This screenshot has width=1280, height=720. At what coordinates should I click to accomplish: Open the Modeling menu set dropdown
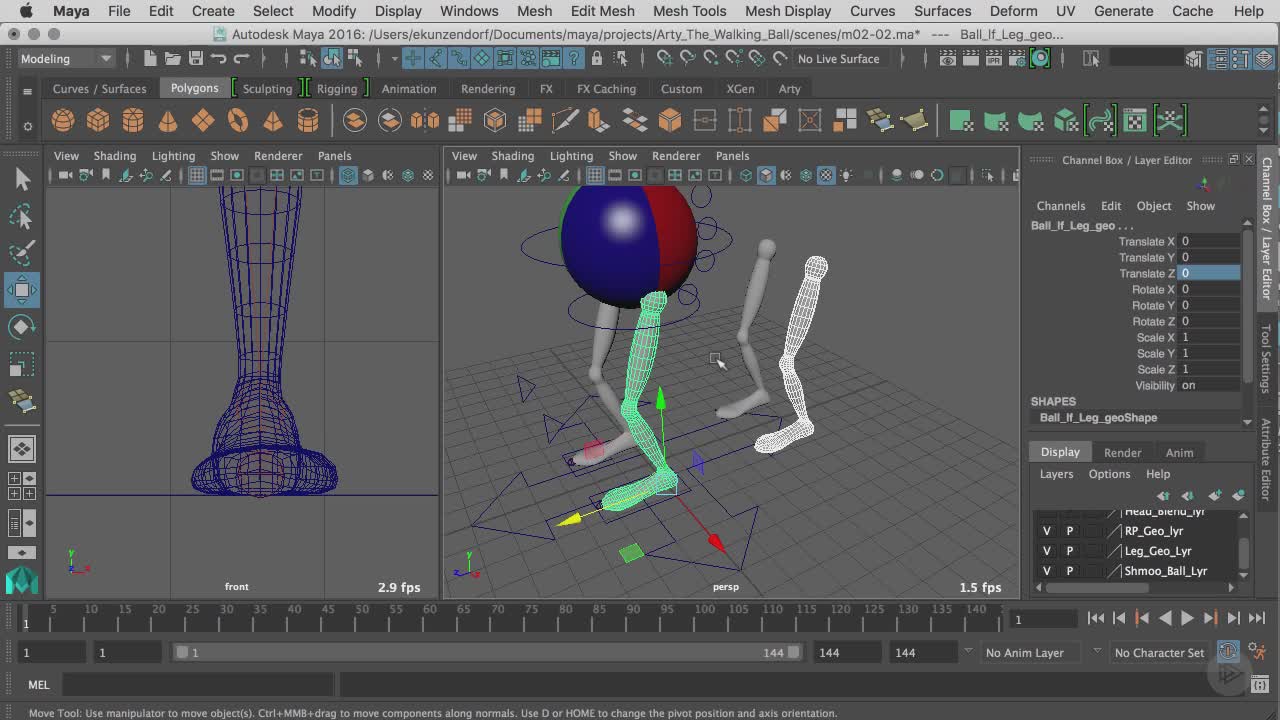click(x=66, y=58)
